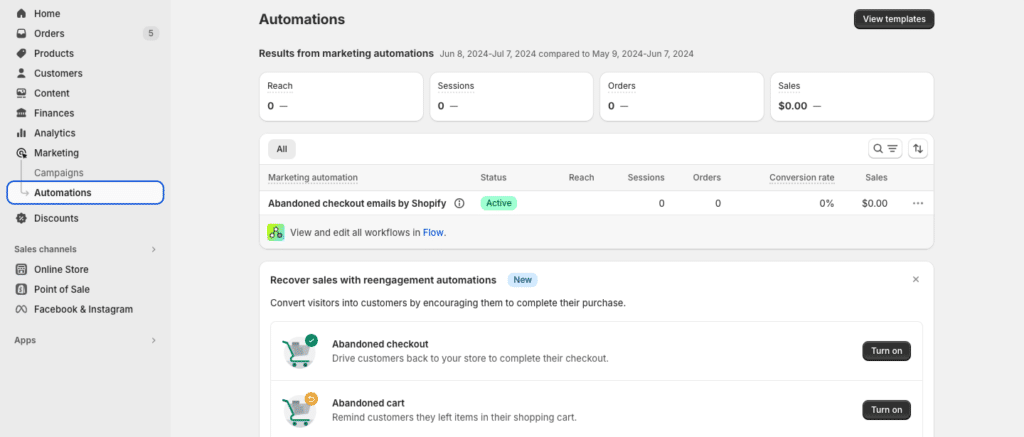This screenshot has height=437, width=1024.
Task: Click the Home icon in sidebar
Action: 22,13
